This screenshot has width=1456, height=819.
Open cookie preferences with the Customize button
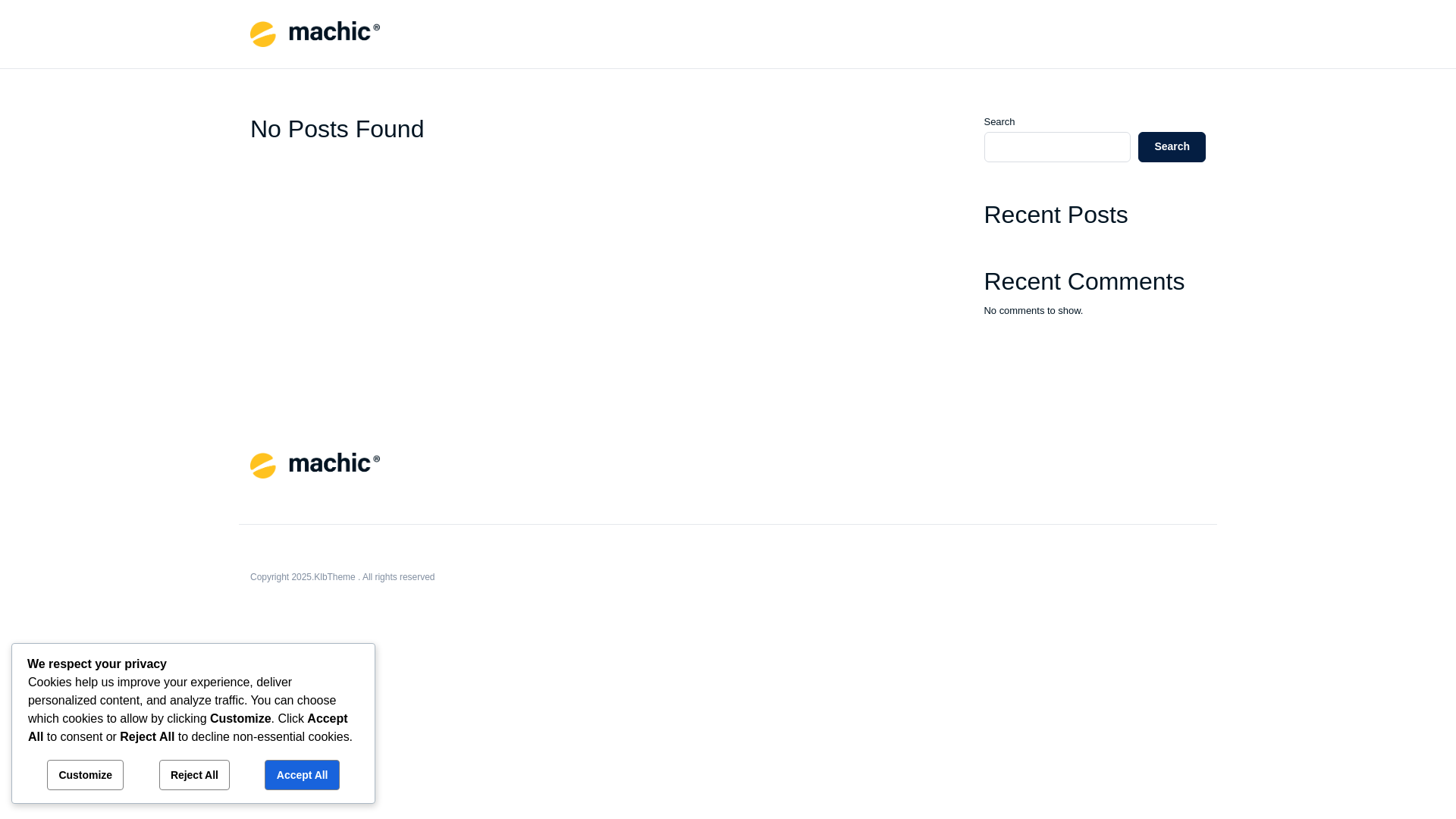click(85, 775)
